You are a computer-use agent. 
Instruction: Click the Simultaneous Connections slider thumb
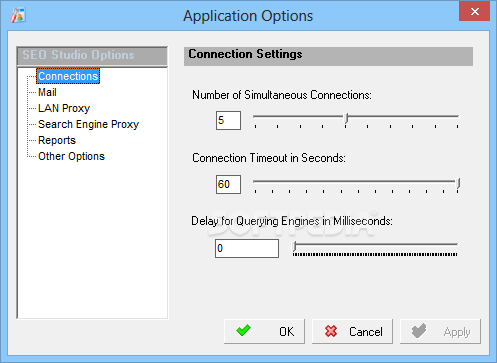click(346, 118)
